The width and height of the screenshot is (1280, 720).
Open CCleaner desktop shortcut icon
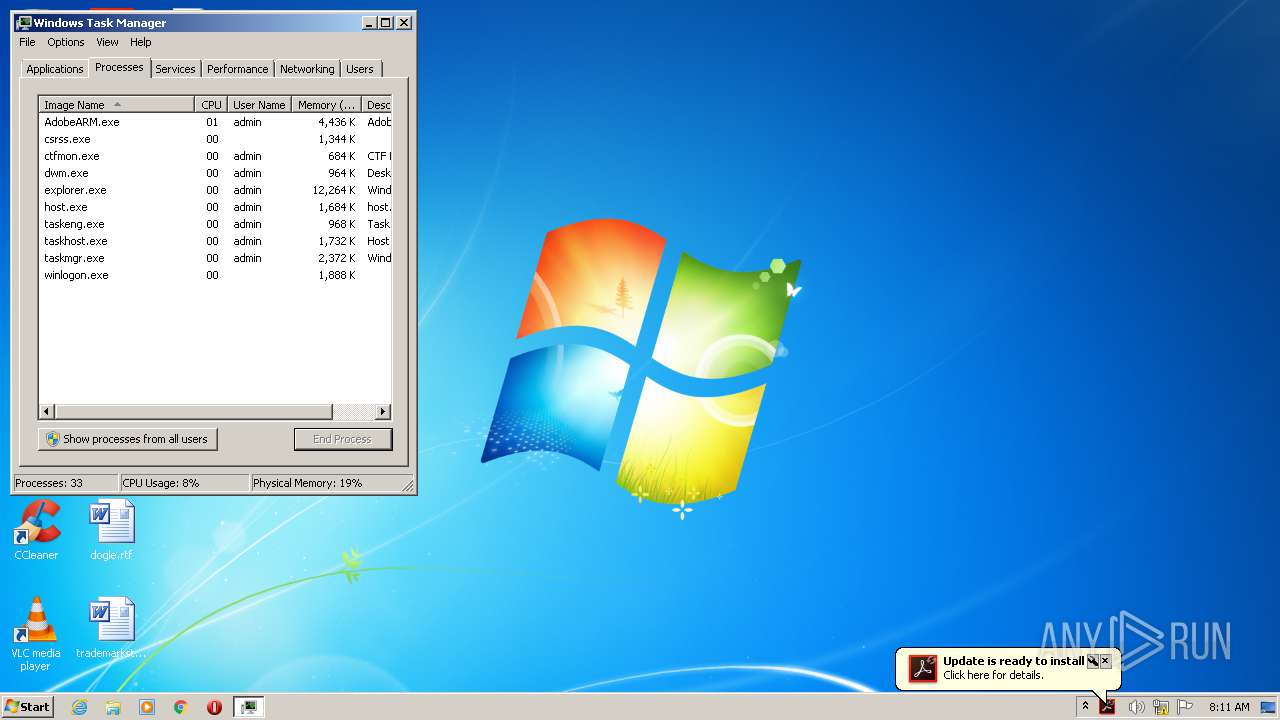click(x=36, y=530)
